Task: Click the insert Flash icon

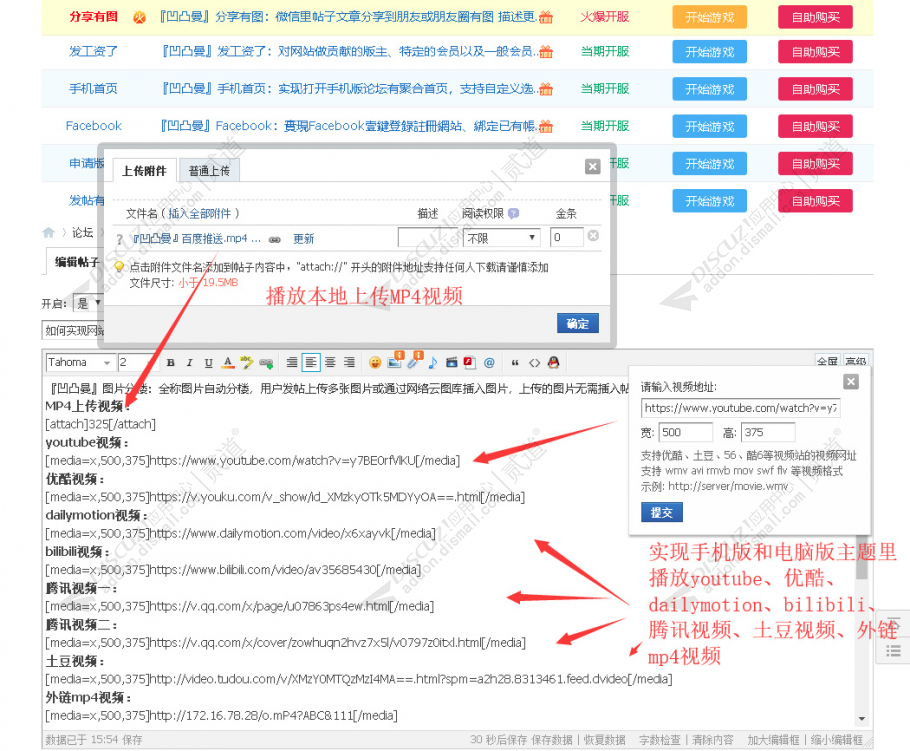Action: tap(468, 362)
